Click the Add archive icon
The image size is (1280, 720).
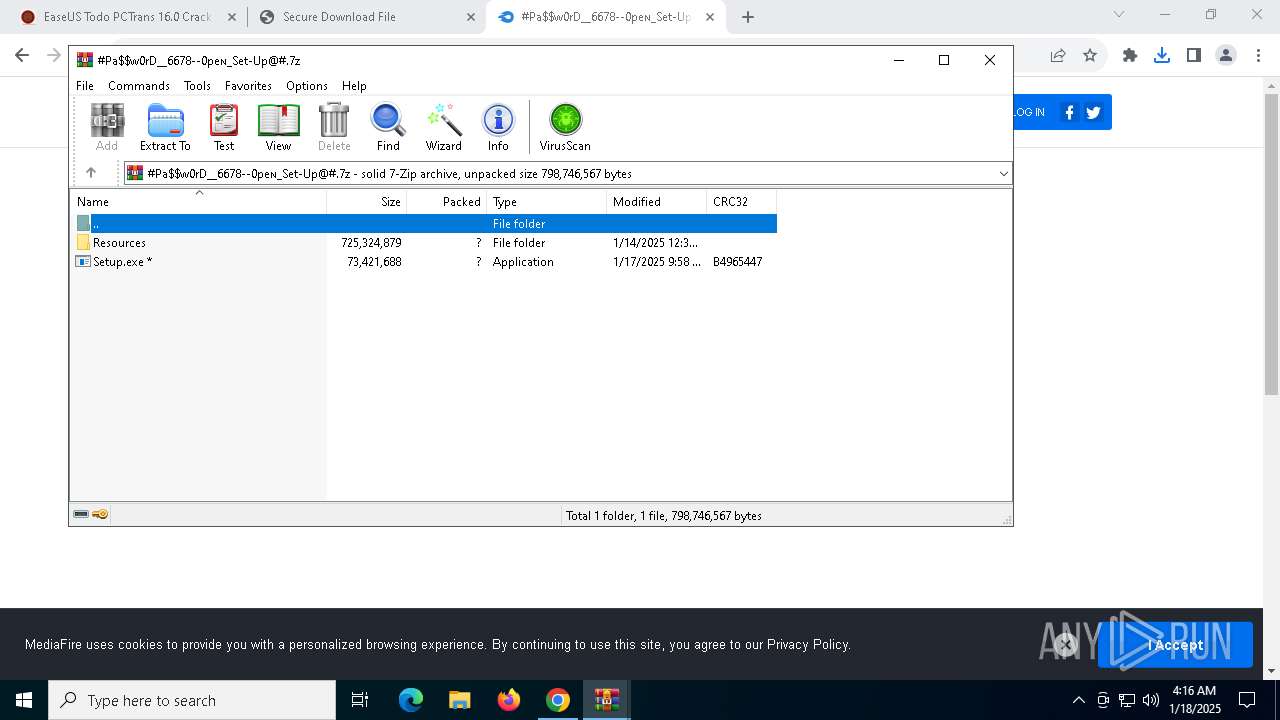[107, 127]
